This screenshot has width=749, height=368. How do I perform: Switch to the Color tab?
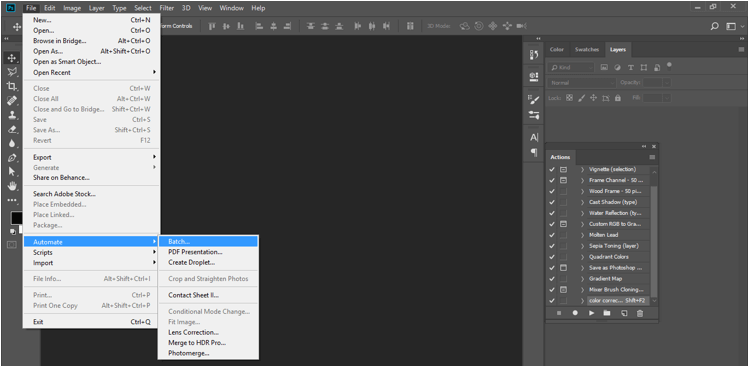click(556, 49)
